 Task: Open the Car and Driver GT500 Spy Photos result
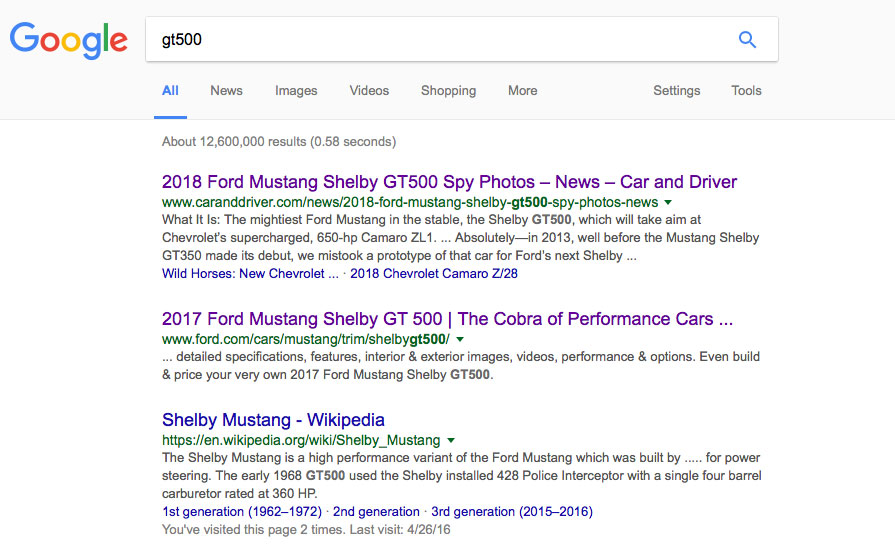[x=449, y=182]
